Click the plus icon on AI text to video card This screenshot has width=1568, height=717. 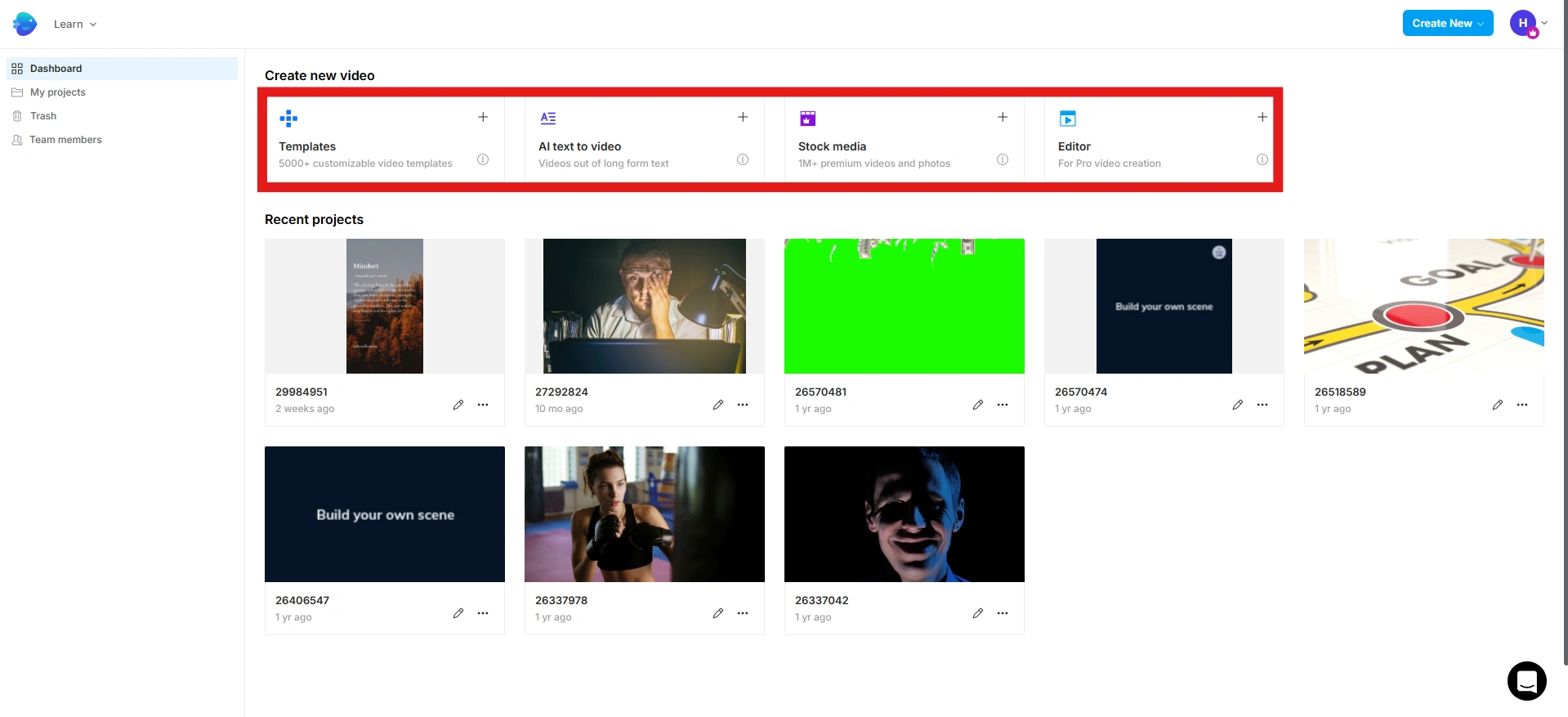pos(743,117)
